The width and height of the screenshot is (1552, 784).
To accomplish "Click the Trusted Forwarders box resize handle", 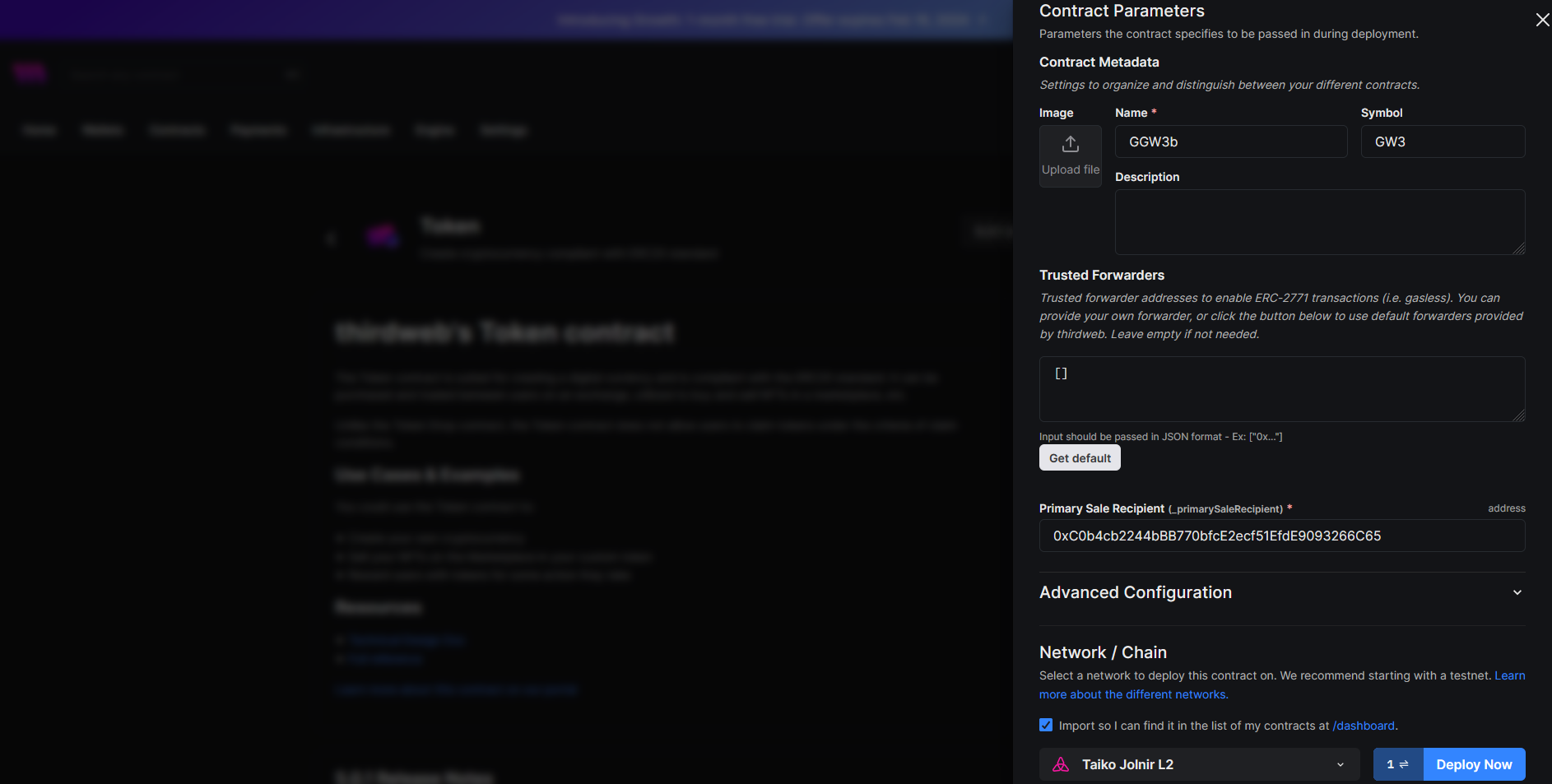I will point(1519,416).
